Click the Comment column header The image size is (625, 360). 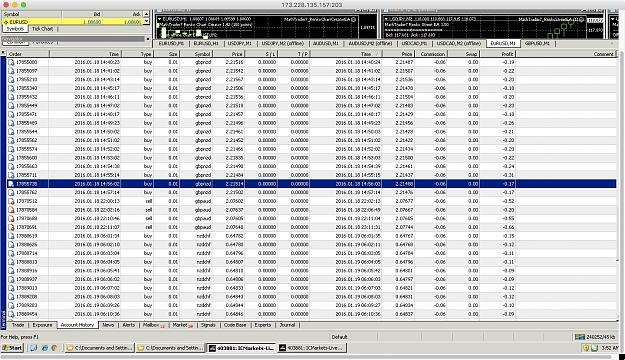566,54
